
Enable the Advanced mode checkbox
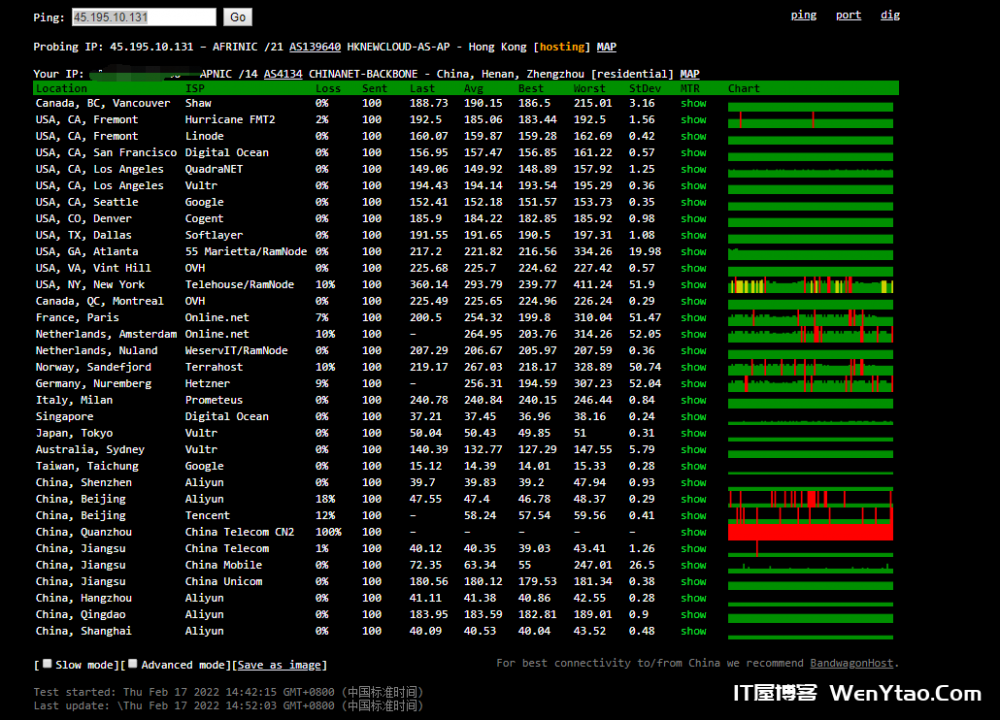(133, 664)
